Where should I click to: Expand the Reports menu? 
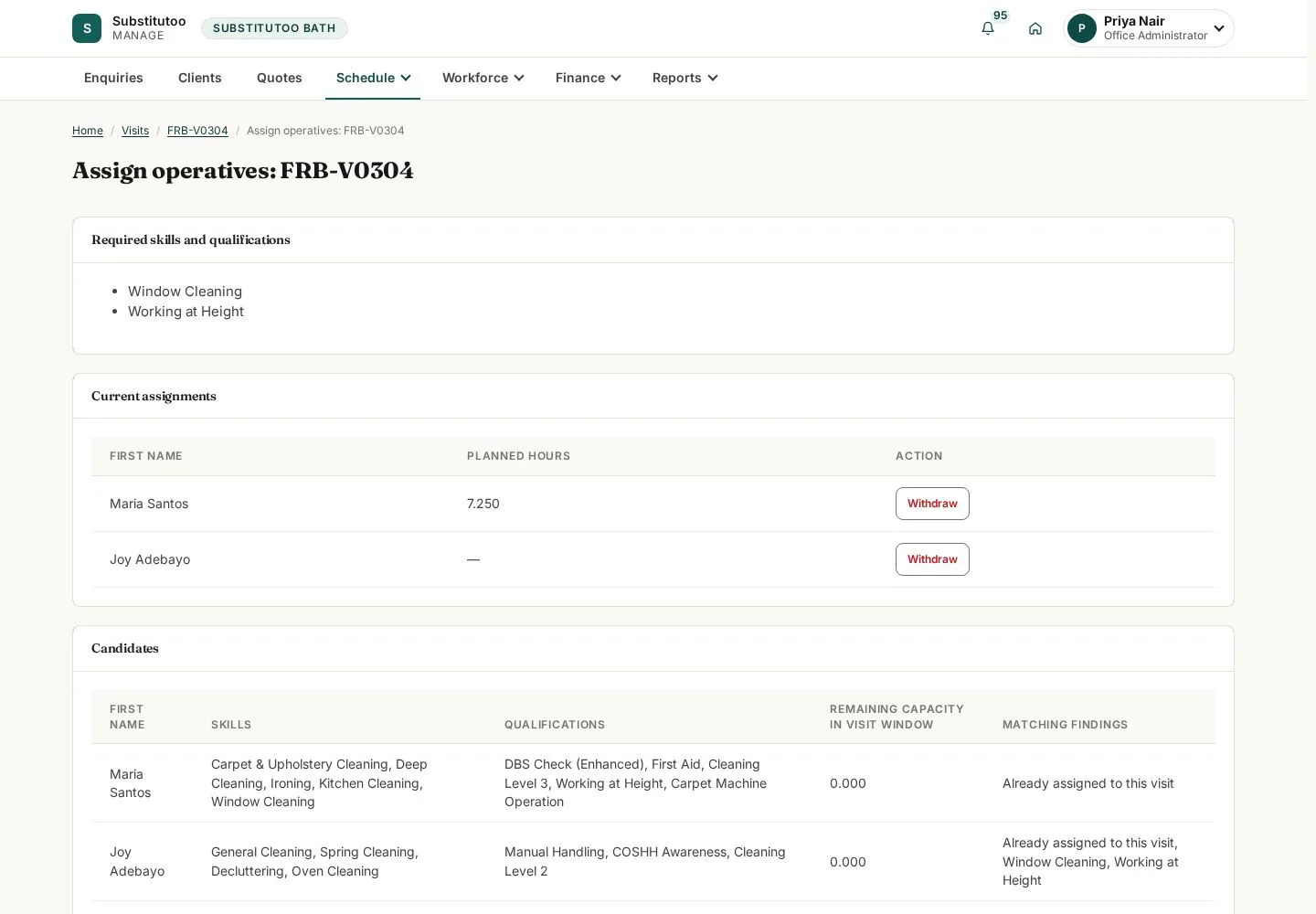point(685,78)
